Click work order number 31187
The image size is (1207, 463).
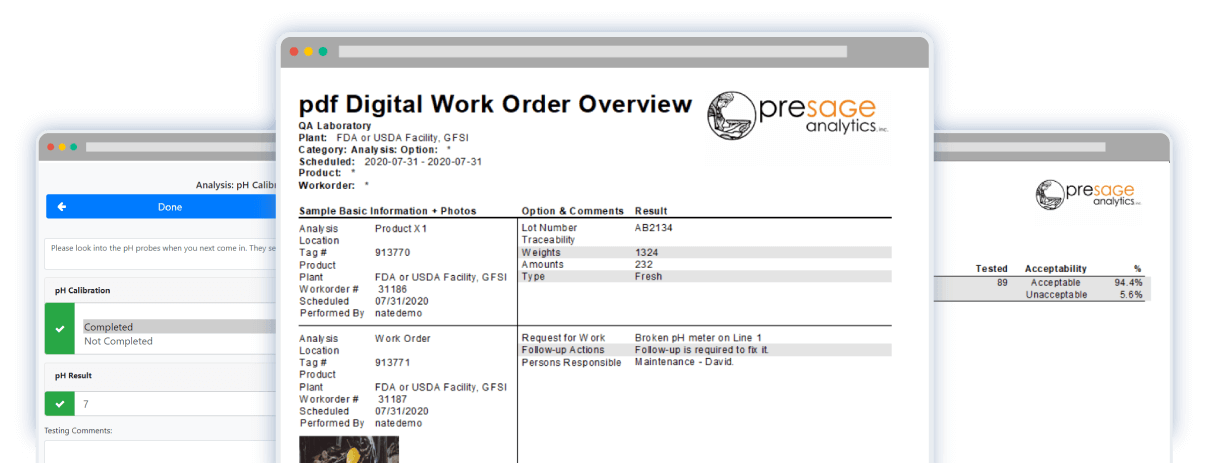point(393,399)
